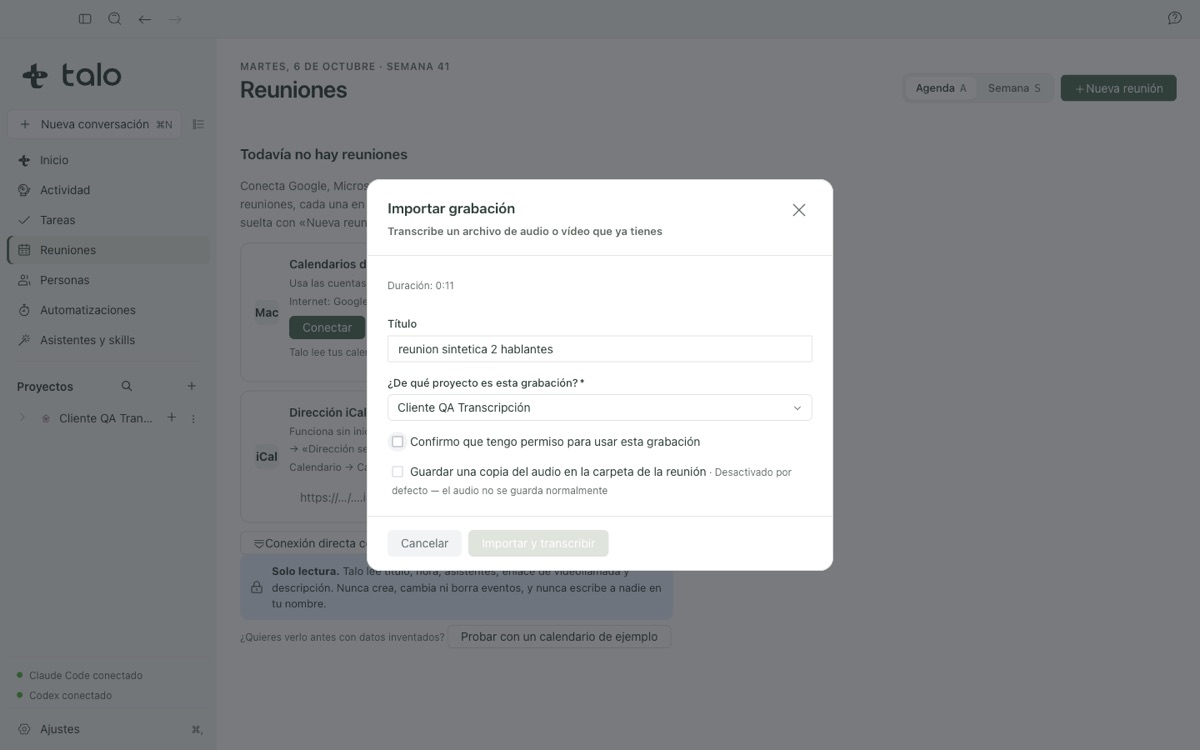
Task: Expand Conexión directa section
Action: [306, 543]
